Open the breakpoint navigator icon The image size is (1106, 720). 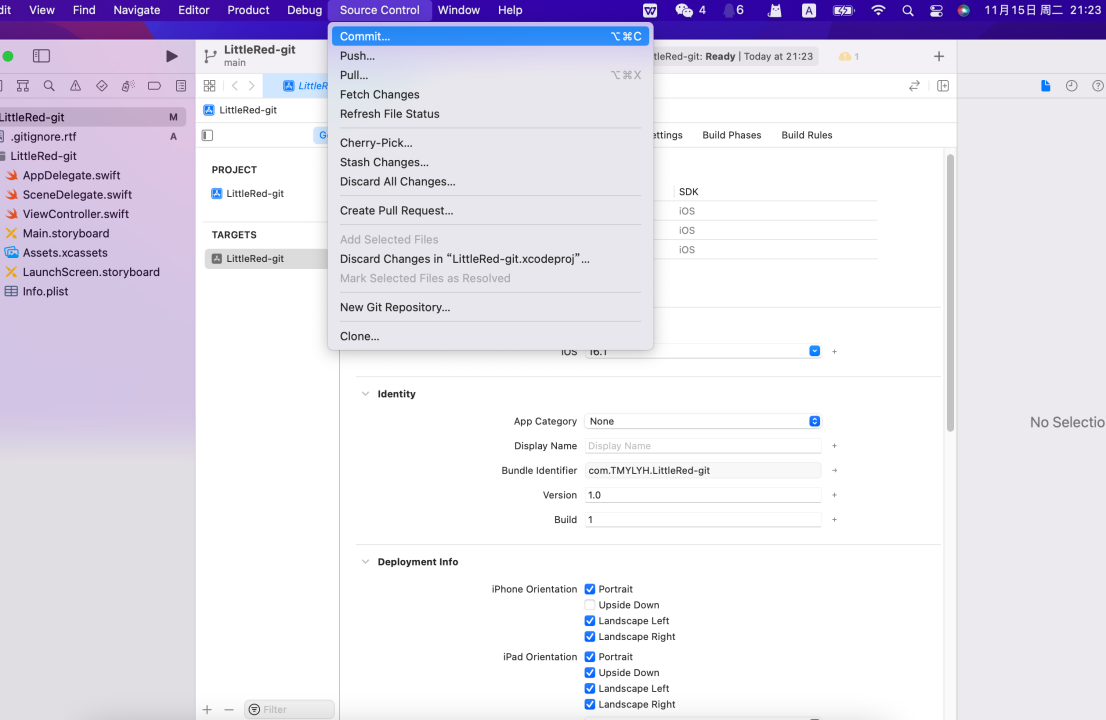(x=154, y=86)
